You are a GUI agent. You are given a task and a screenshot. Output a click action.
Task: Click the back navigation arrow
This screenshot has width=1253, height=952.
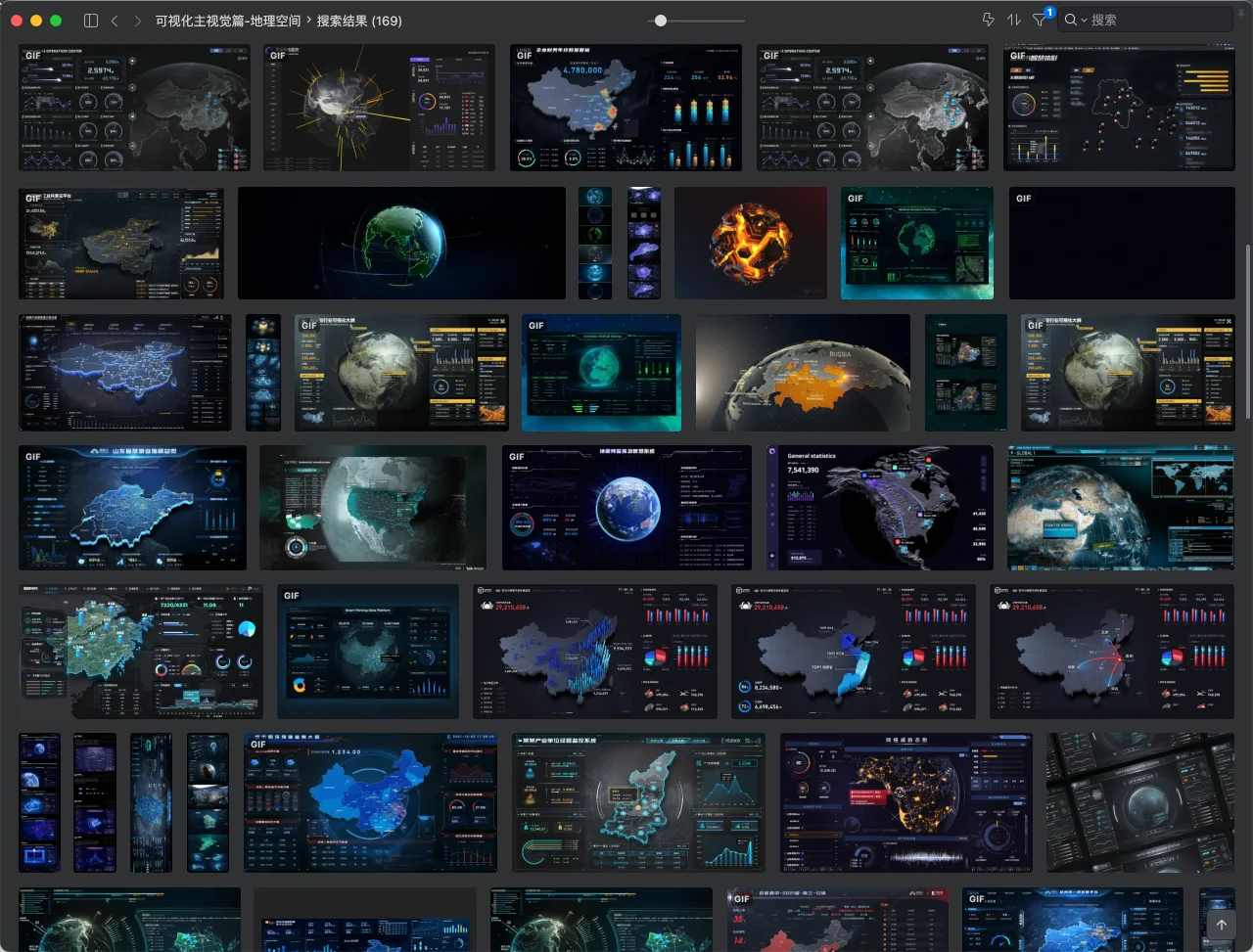click(115, 21)
